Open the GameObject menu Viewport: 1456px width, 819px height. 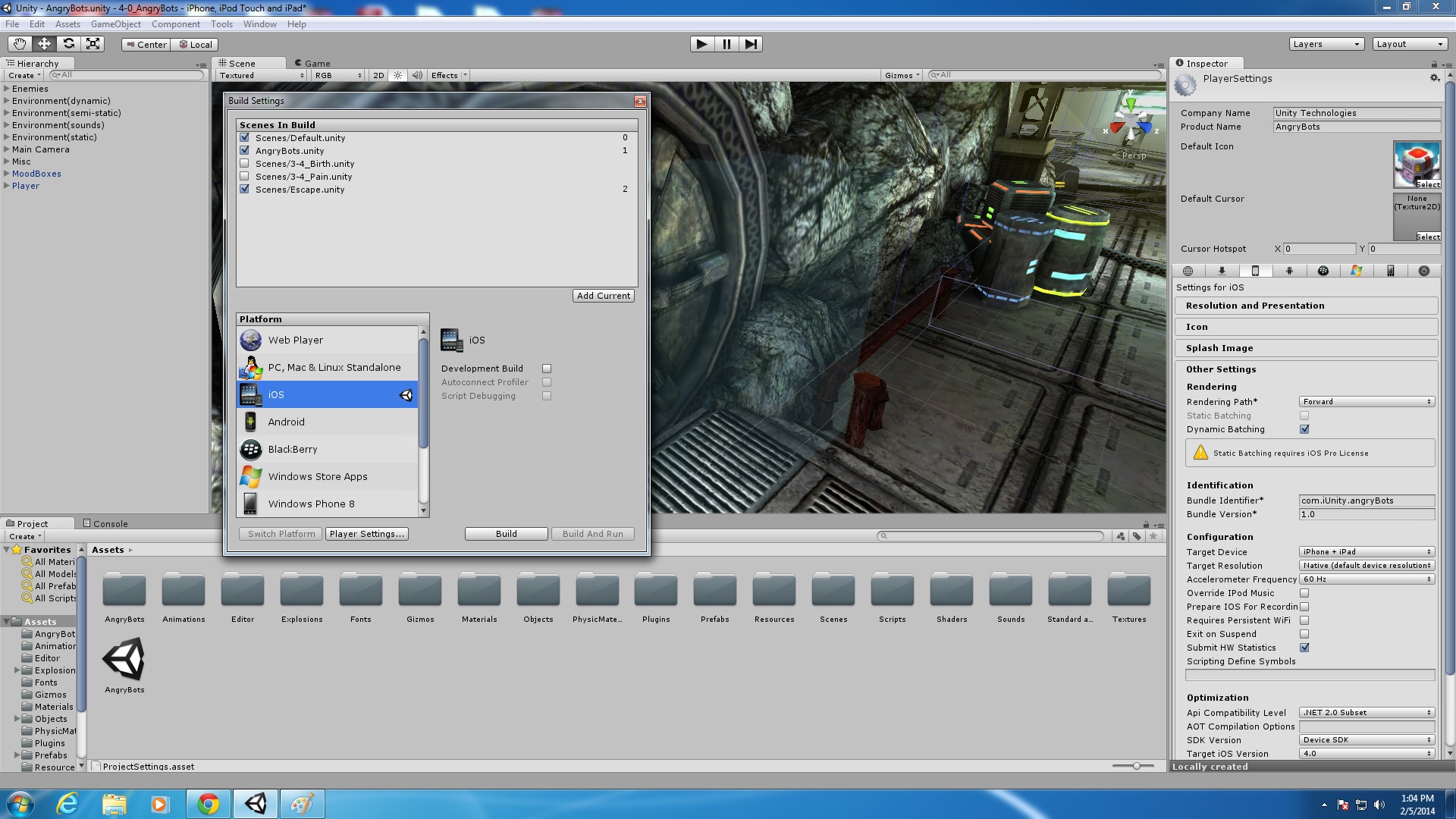(x=116, y=24)
